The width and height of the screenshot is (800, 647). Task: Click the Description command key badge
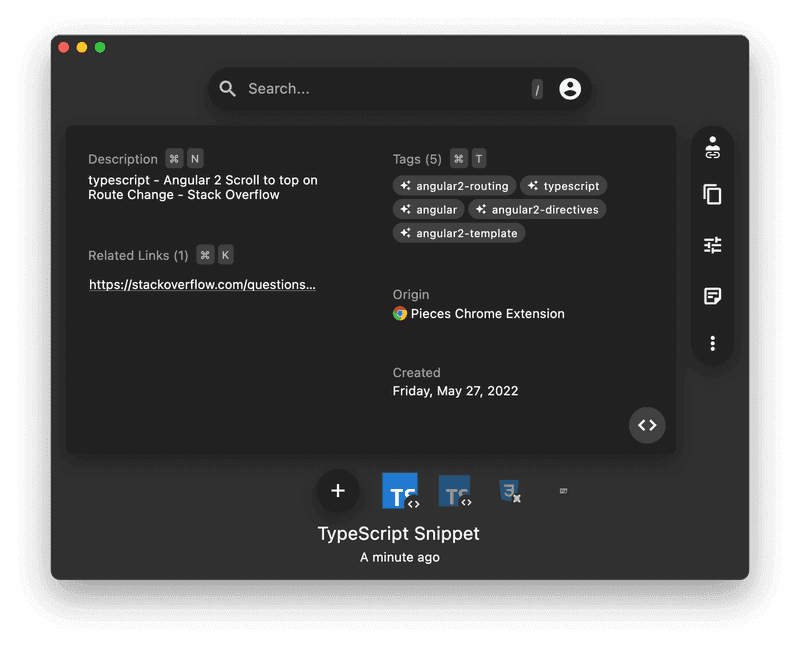174,159
